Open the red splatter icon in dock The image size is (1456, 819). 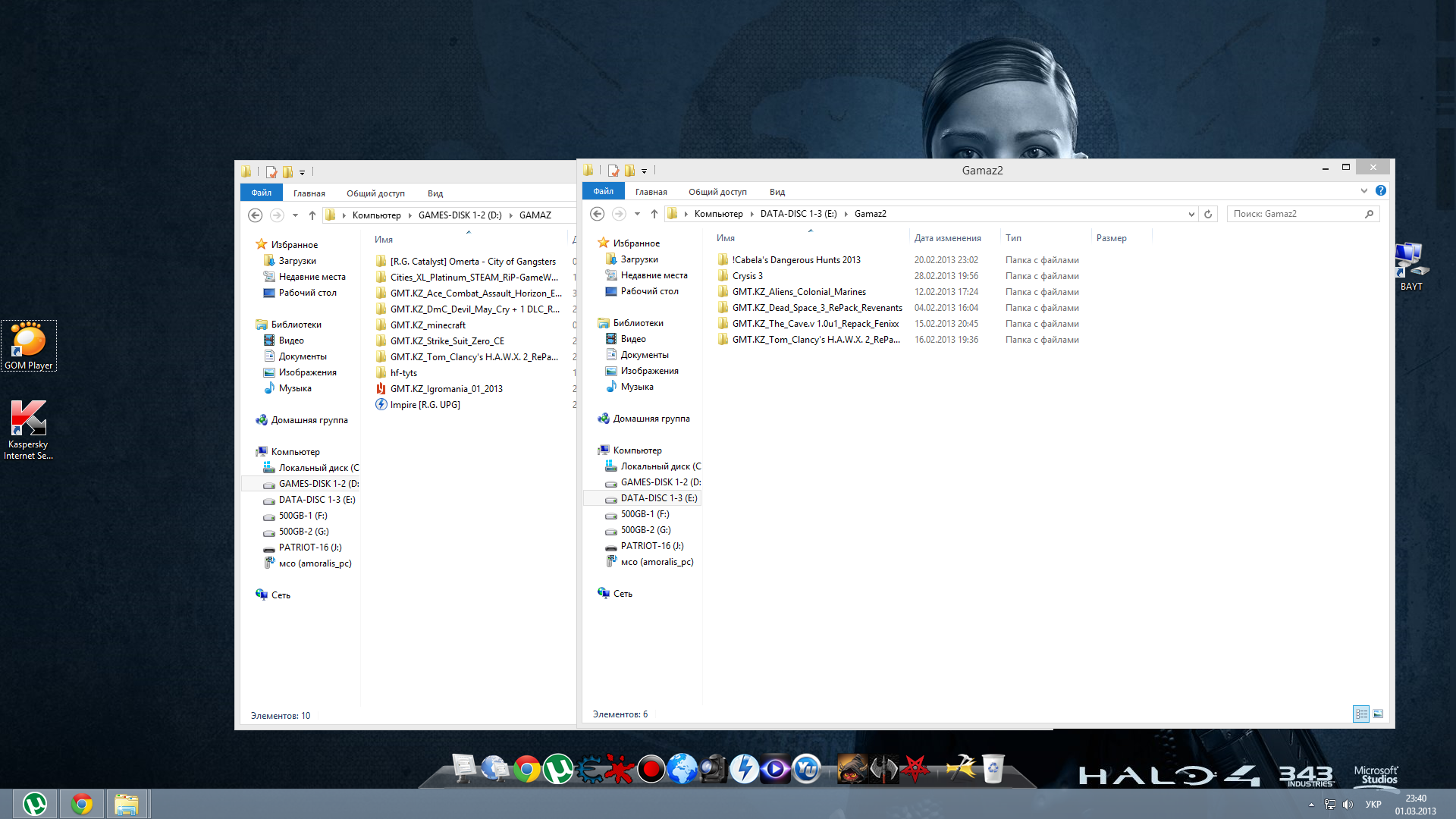[620, 769]
